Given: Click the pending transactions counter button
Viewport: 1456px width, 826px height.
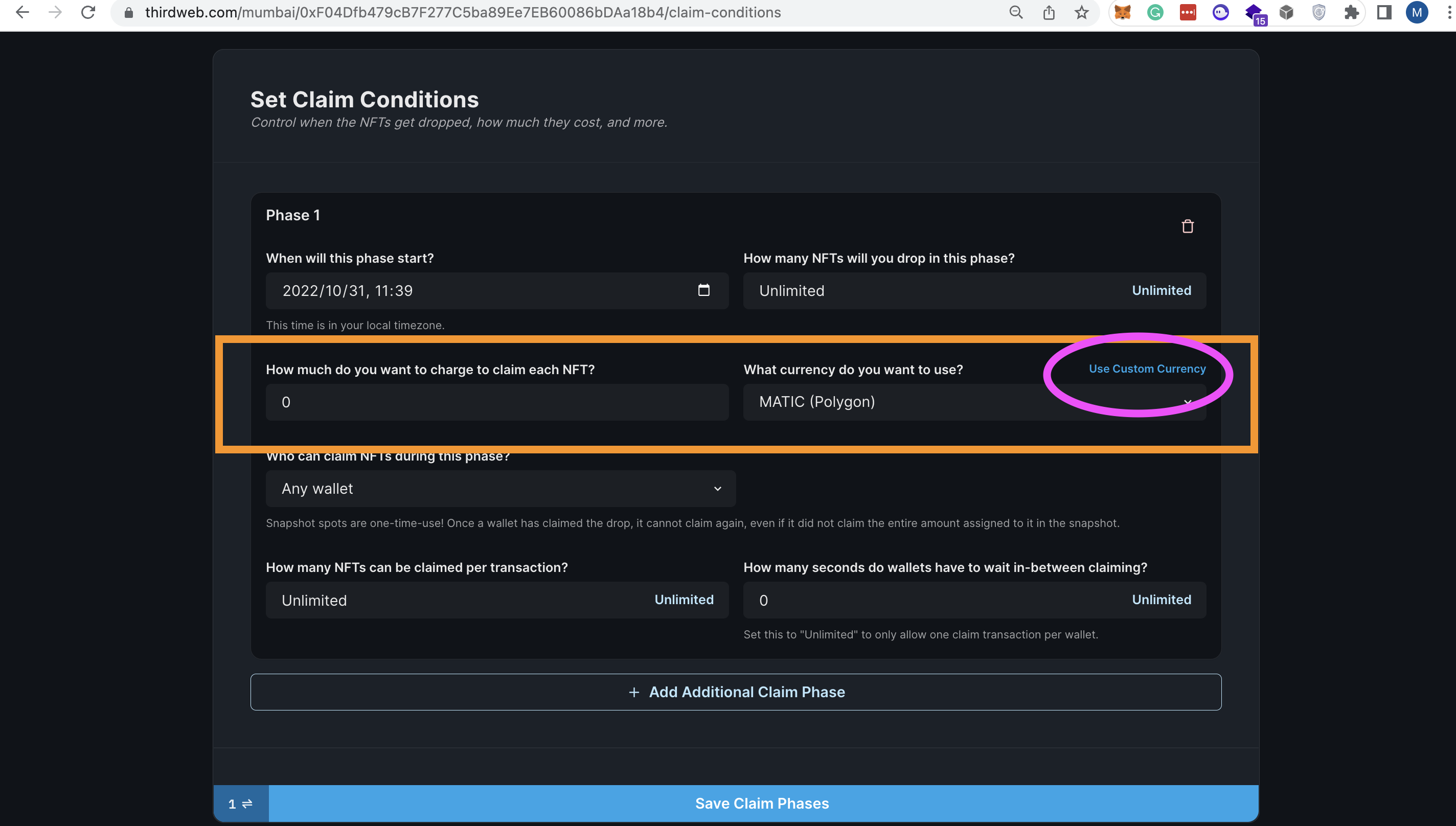Looking at the screenshot, I should point(241,804).
